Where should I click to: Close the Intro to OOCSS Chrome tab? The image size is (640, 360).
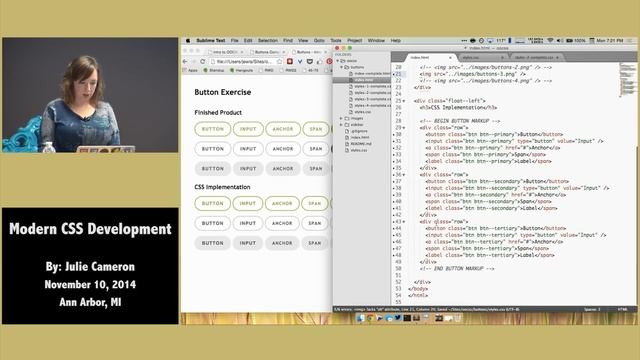242,52
